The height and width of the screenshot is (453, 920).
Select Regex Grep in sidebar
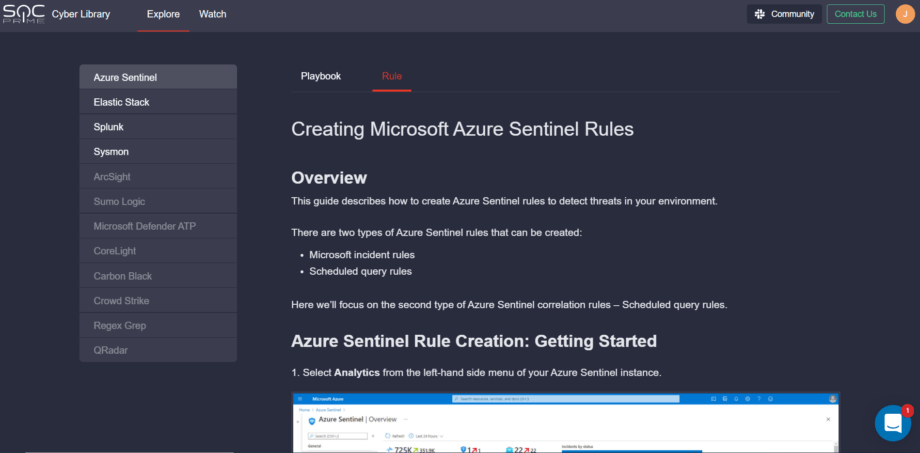[x=158, y=325]
